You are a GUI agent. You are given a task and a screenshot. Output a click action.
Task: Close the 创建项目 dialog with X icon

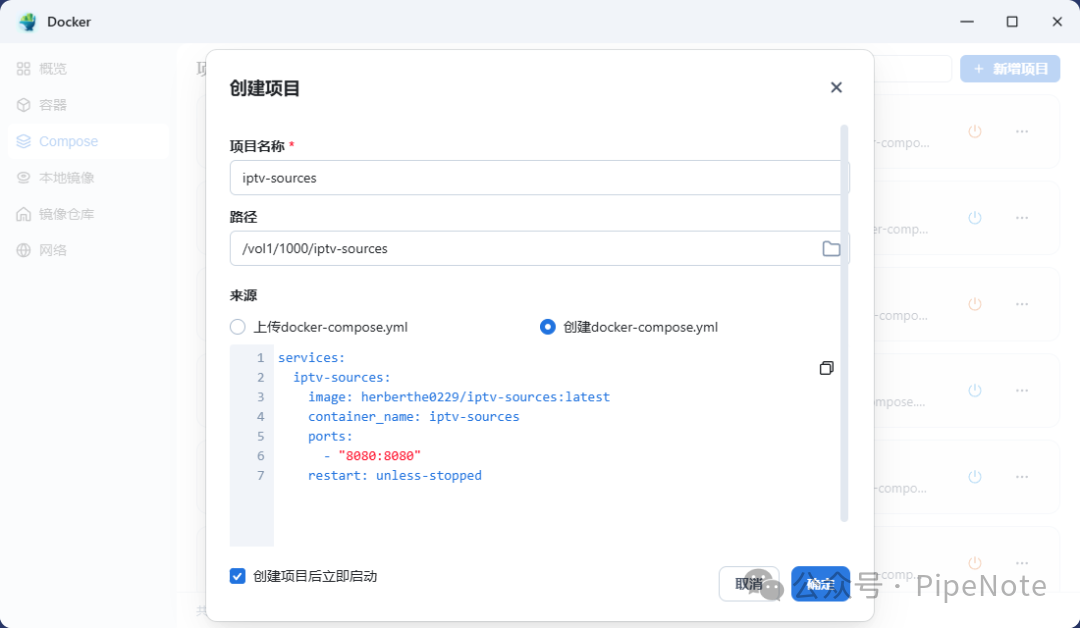click(836, 88)
